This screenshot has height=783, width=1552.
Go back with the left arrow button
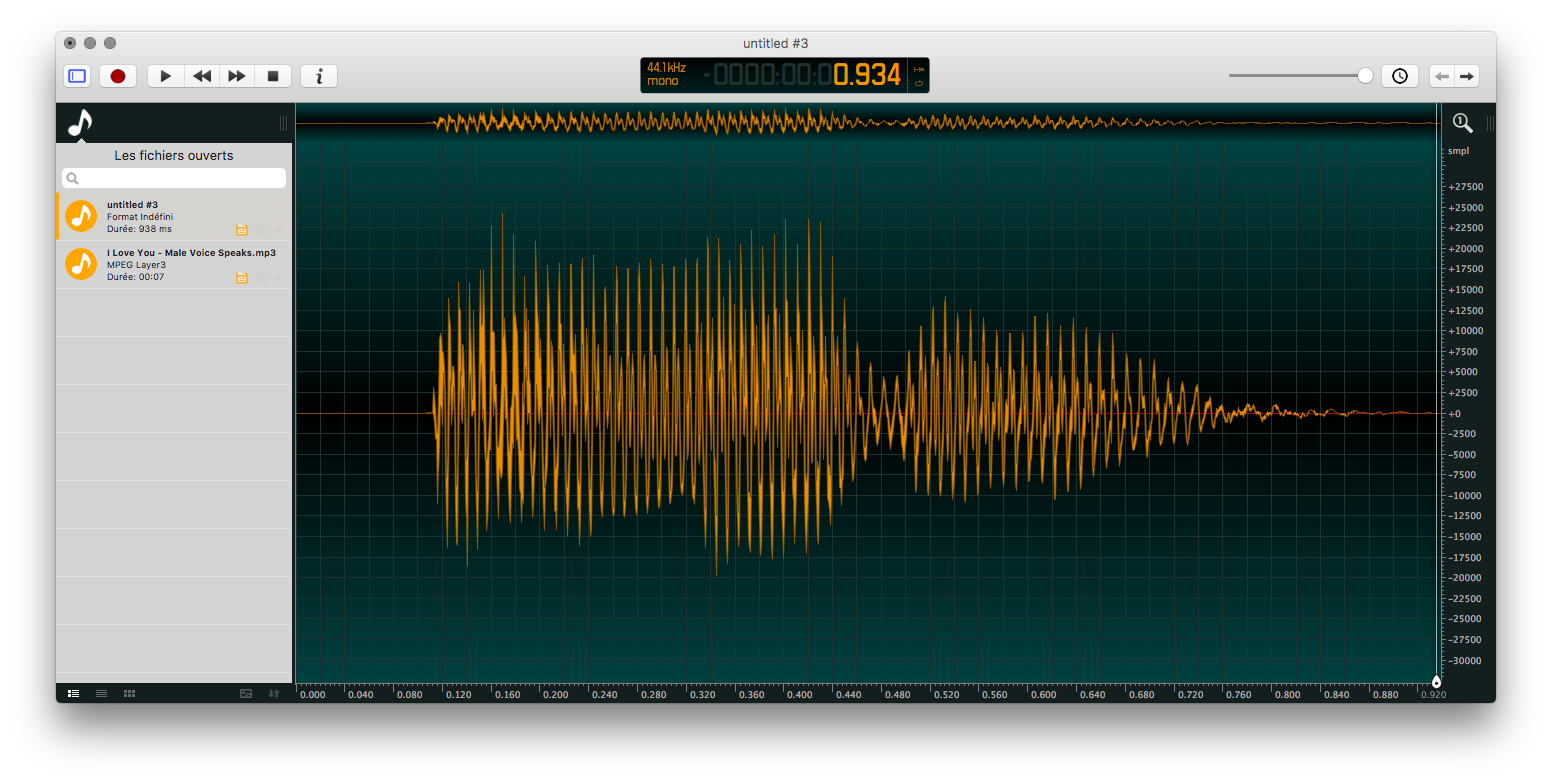pyautogui.click(x=1442, y=76)
